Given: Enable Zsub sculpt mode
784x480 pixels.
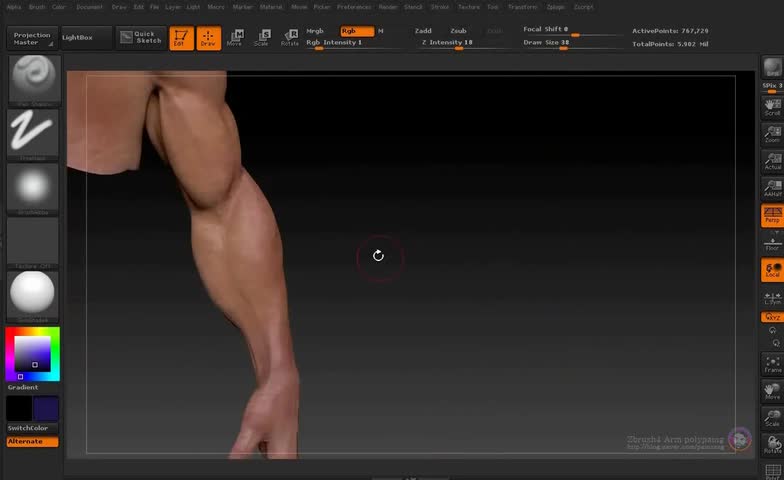Looking at the screenshot, I should click(x=458, y=31).
